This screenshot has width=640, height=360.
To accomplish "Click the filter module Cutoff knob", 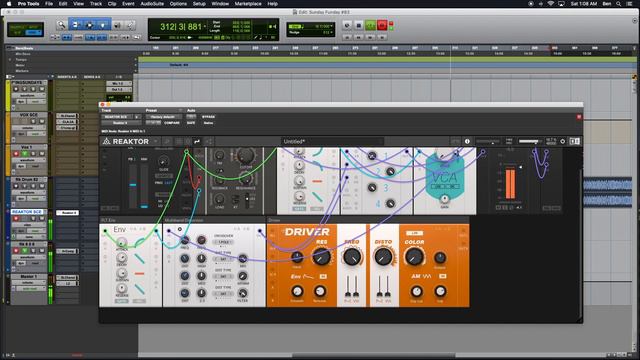I will coord(246,156).
